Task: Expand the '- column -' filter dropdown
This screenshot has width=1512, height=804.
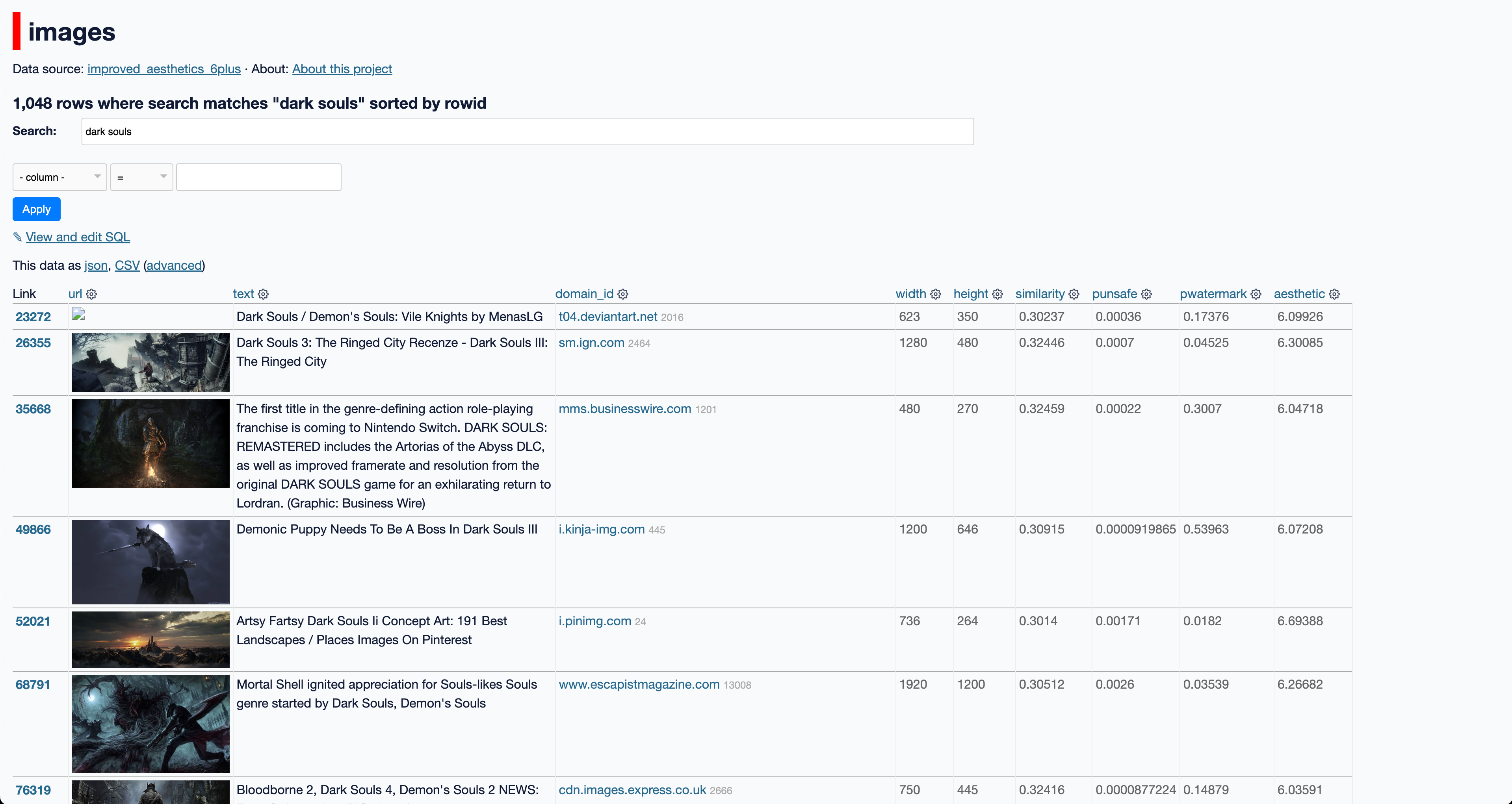Action: coord(59,177)
